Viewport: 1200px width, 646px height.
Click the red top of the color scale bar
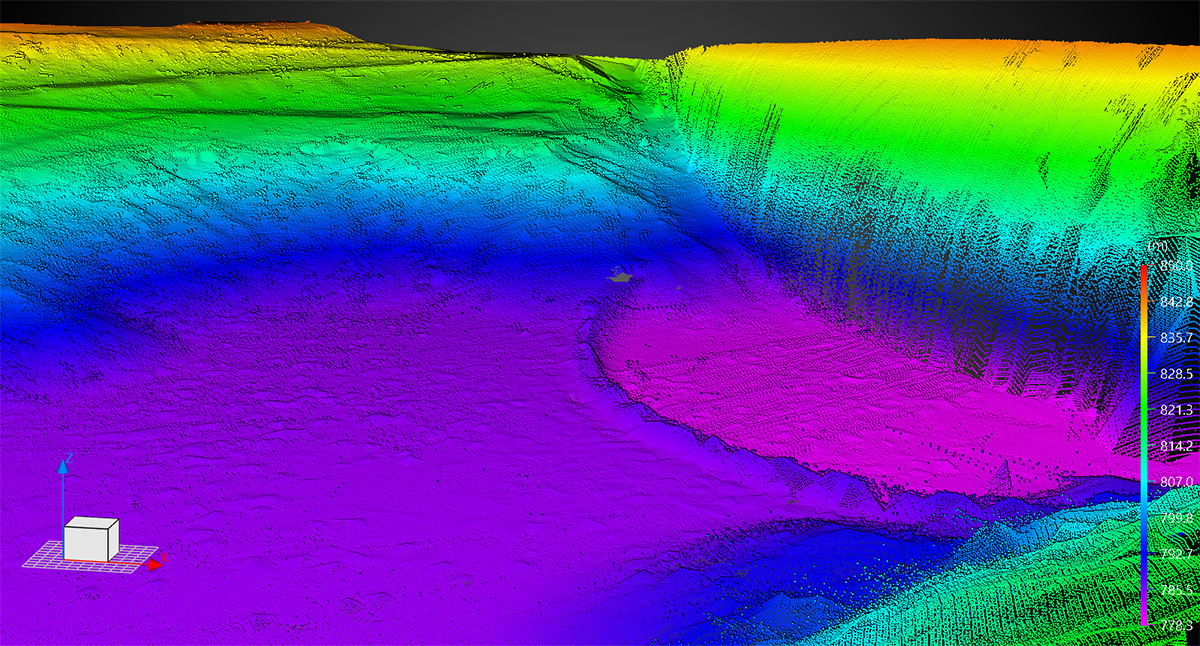click(1144, 270)
